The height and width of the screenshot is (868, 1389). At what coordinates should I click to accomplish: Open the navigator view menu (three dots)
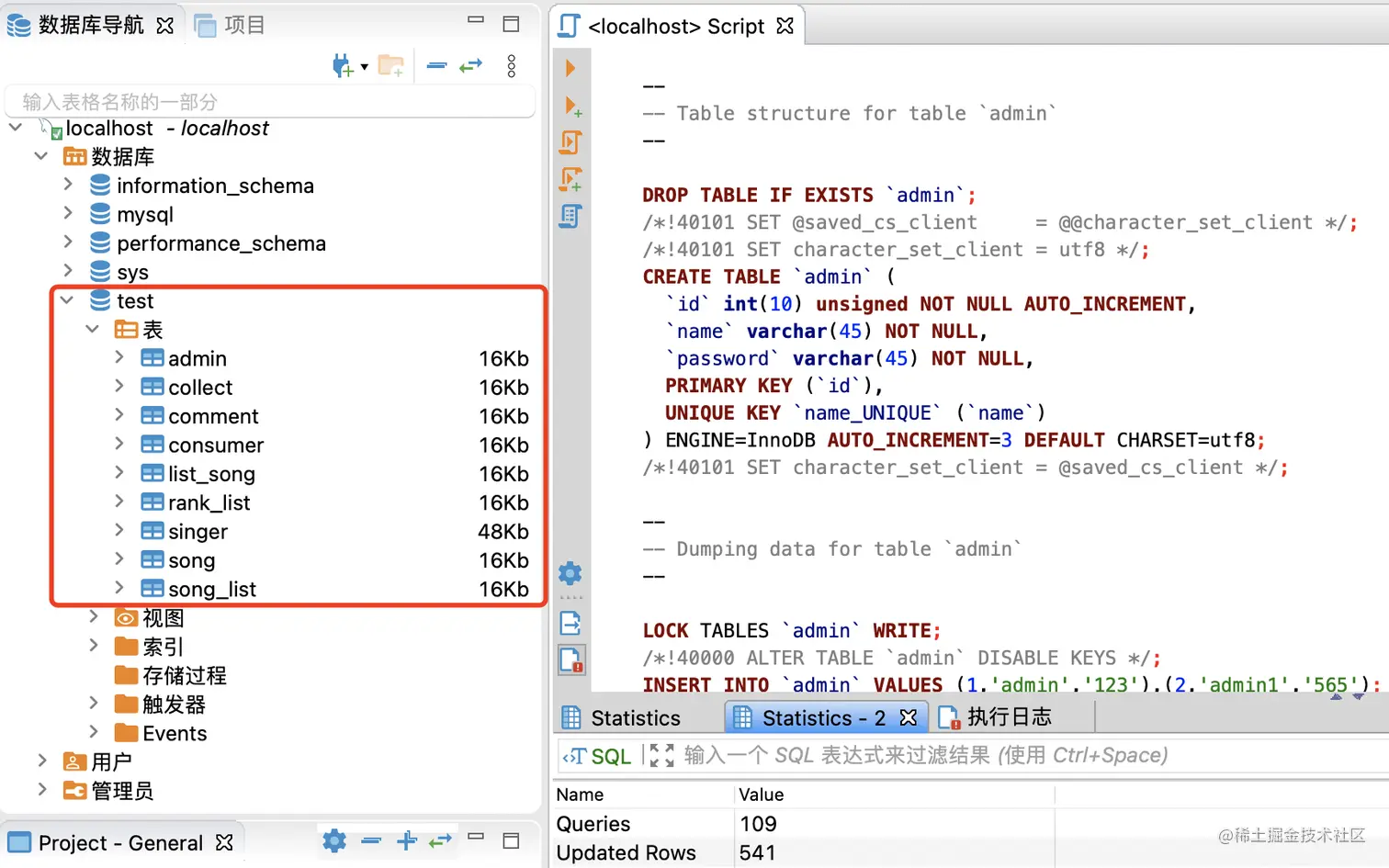coord(512,66)
